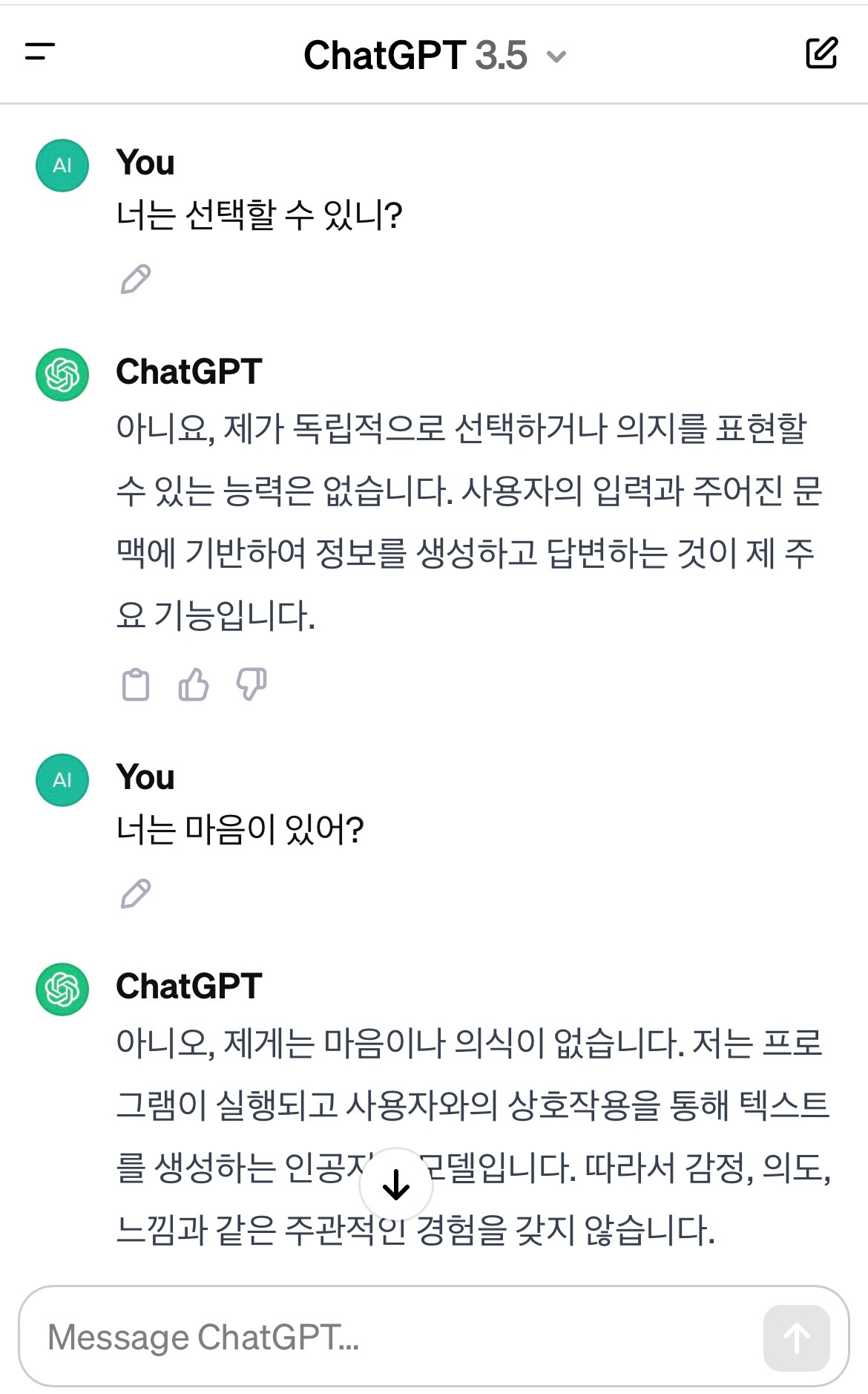Select the reply text starting '아니오, 제게는 마음이나'
The image size is (868, 1394).
pos(473,1136)
